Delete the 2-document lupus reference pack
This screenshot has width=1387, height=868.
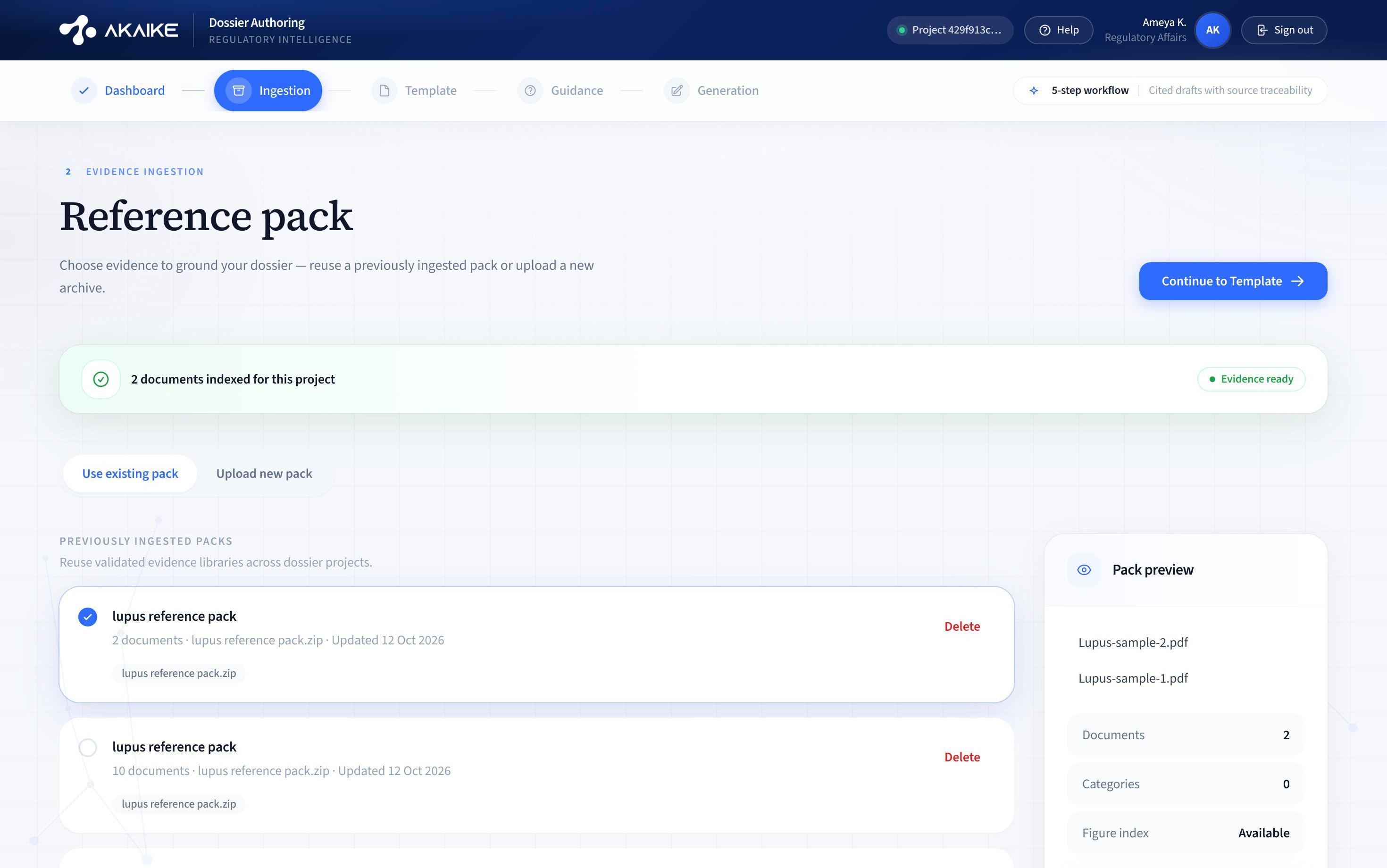point(962,626)
